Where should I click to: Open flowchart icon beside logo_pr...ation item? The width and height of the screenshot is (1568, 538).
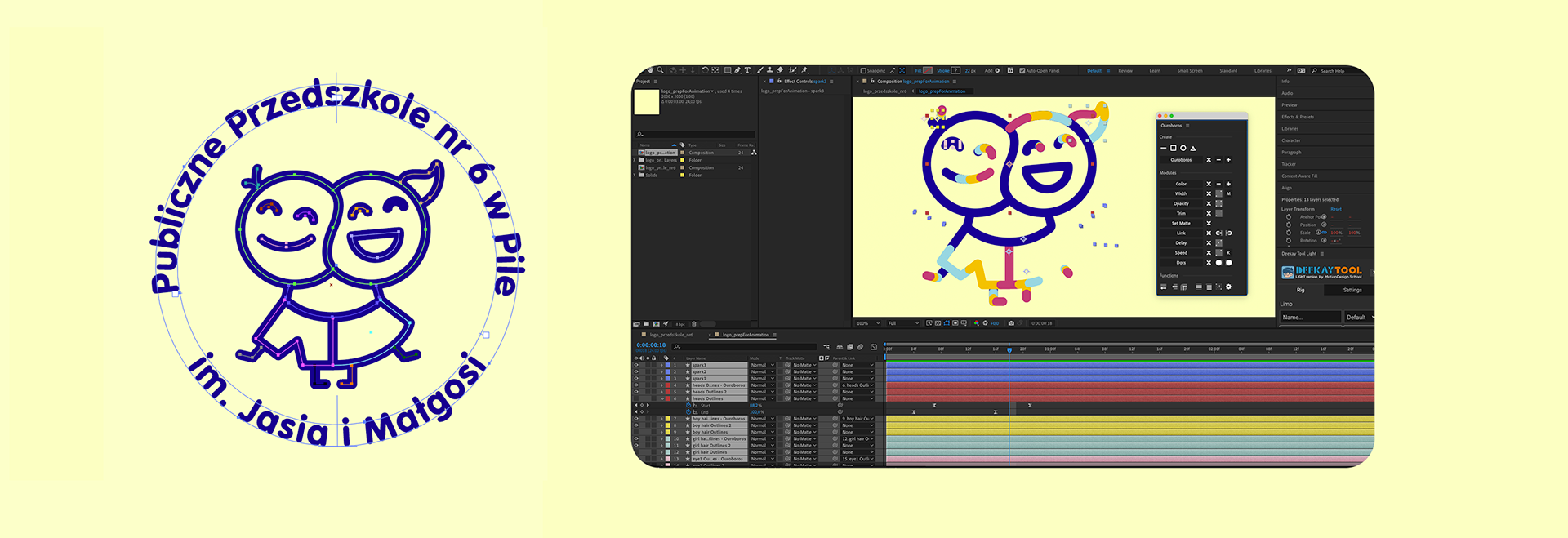point(754,153)
